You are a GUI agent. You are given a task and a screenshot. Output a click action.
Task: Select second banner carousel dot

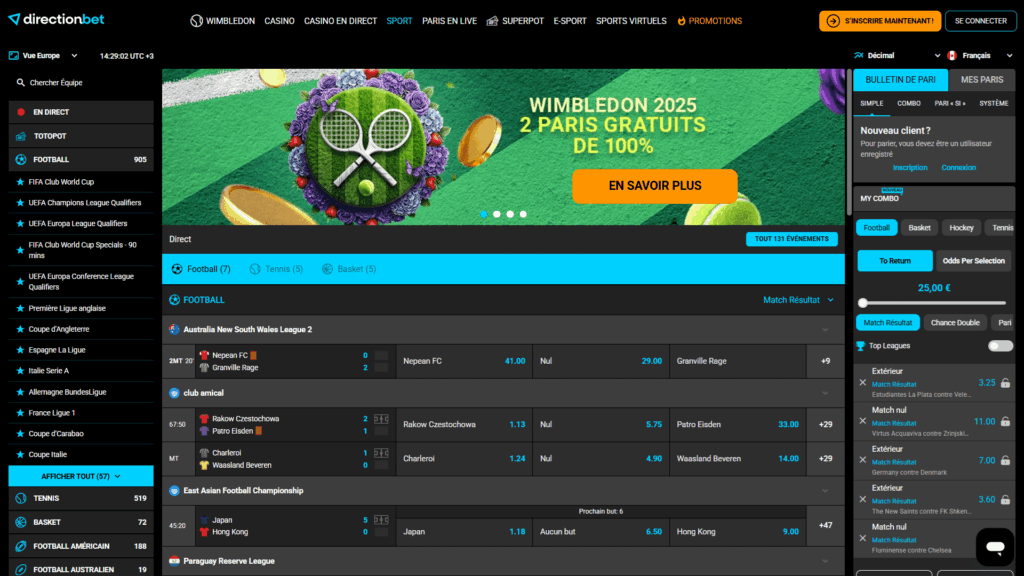click(497, 214)
